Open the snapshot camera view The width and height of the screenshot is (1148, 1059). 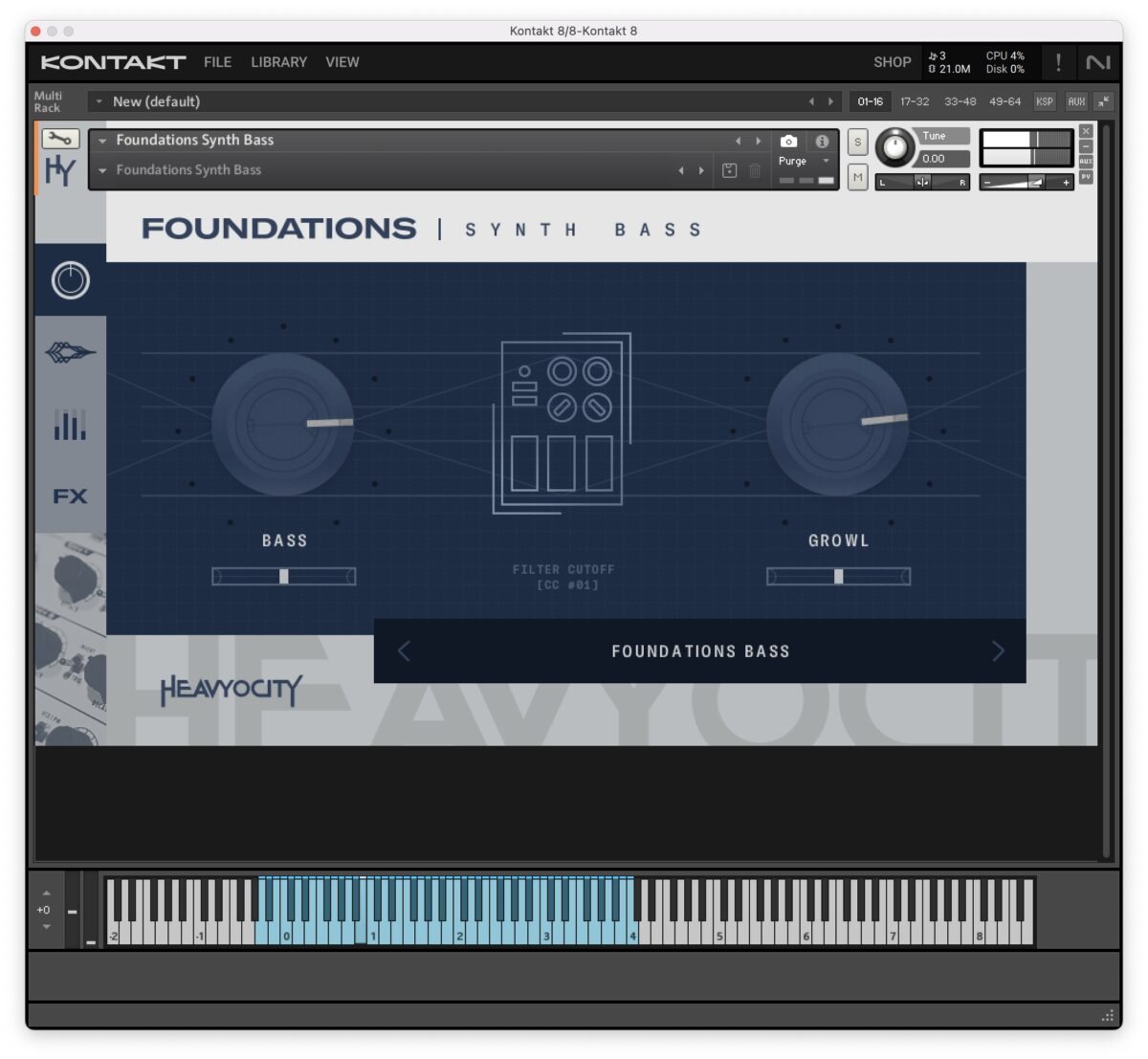[x=788, y=141]
